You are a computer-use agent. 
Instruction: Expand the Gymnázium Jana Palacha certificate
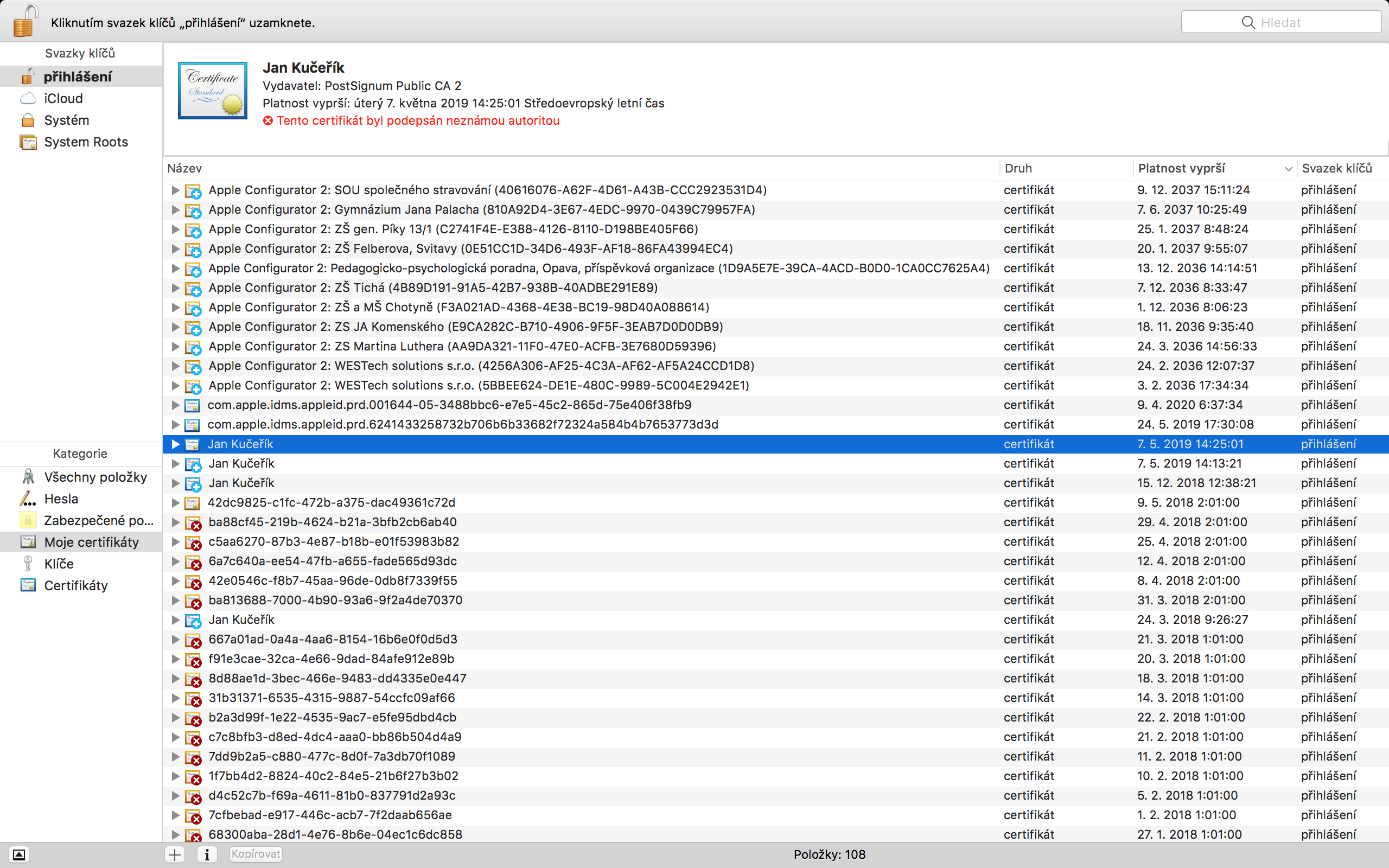tap(176, 209)
